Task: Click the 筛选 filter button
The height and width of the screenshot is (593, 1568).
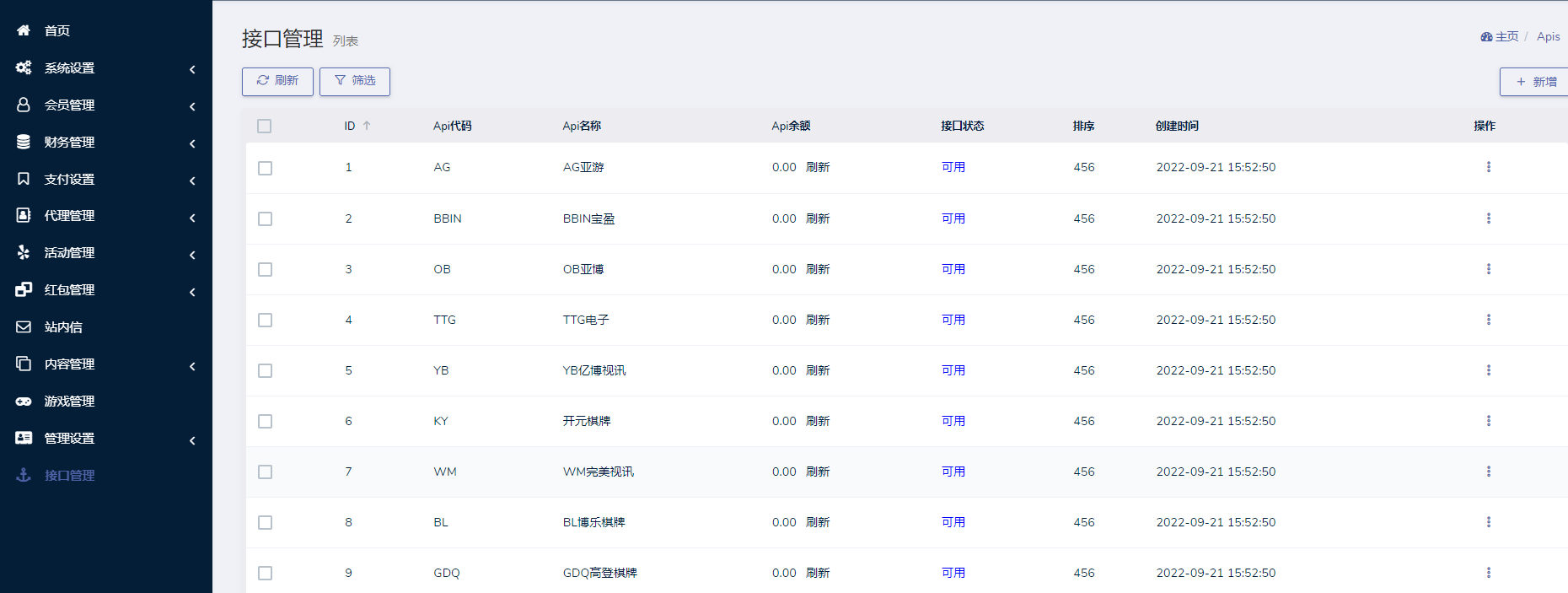Action: coord(355,81)
